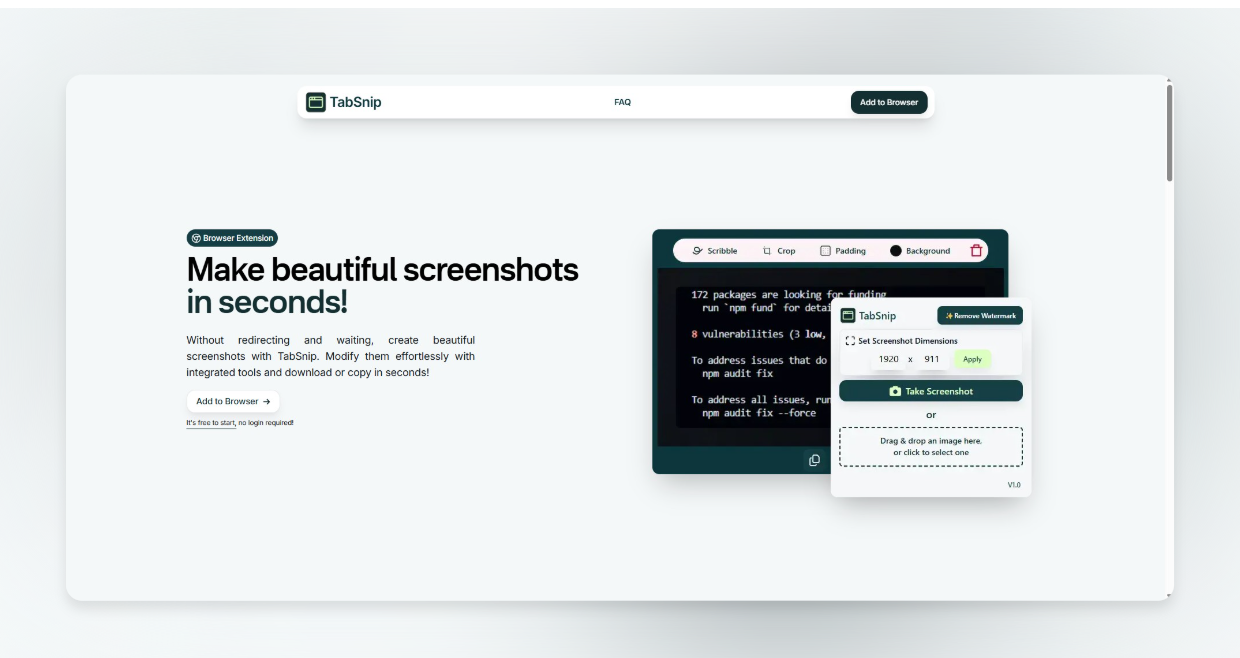Click the red trash delete icon

click(976, 251)
